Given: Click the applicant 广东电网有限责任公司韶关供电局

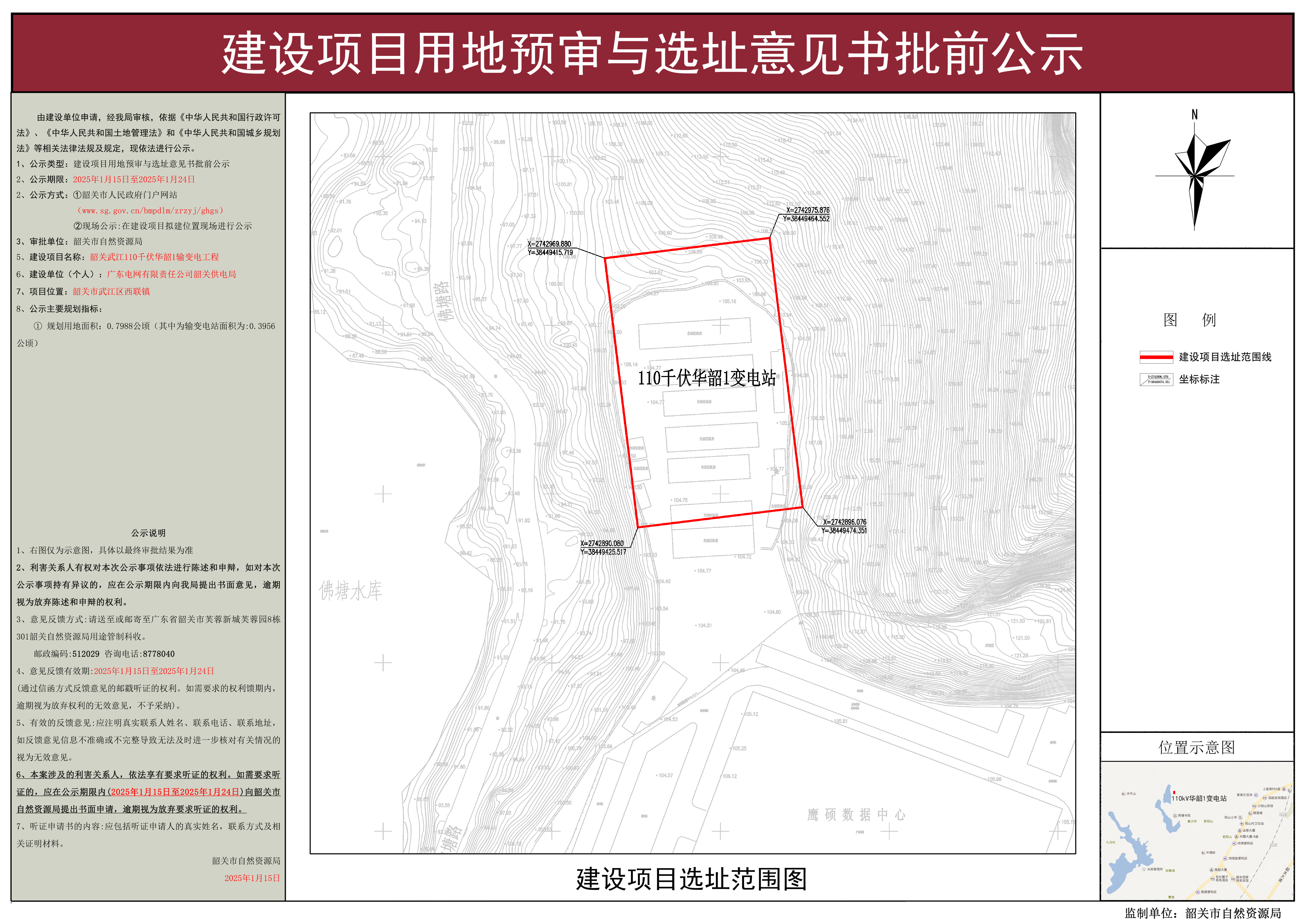Looking at the screenshot, I should [x=171, y=274].
